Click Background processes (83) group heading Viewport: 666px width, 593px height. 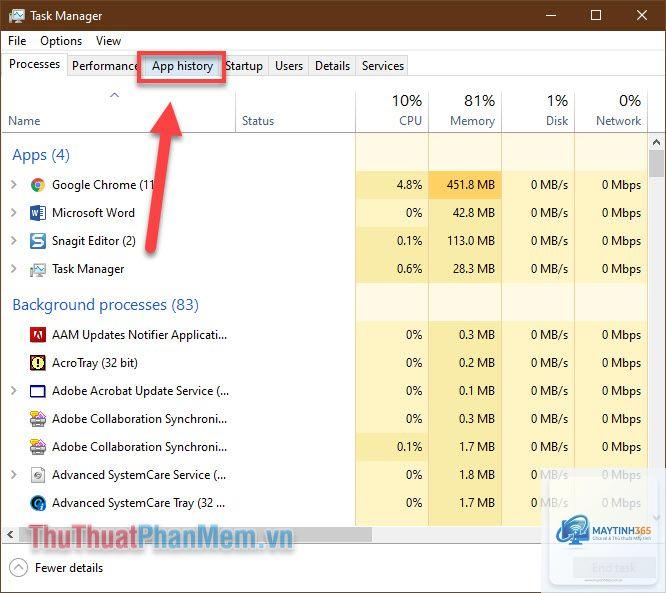[x=105, y=305]
